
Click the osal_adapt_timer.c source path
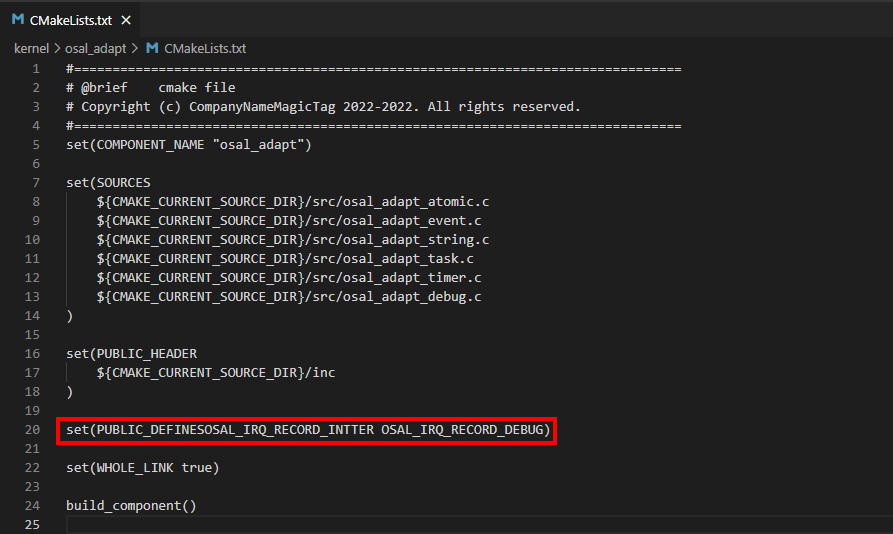pos(288,278)
